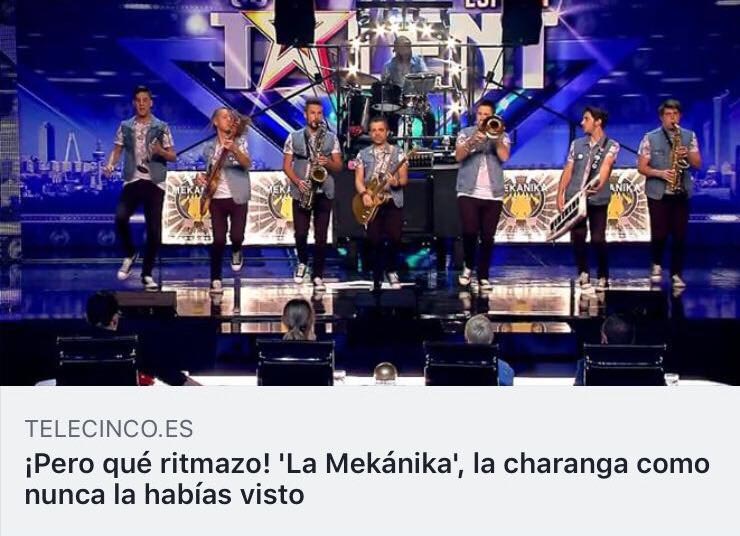Viewport: 740px width, 536px height.
Task: Click the rightmost judge's chair
Action: [x=625, y=365]
